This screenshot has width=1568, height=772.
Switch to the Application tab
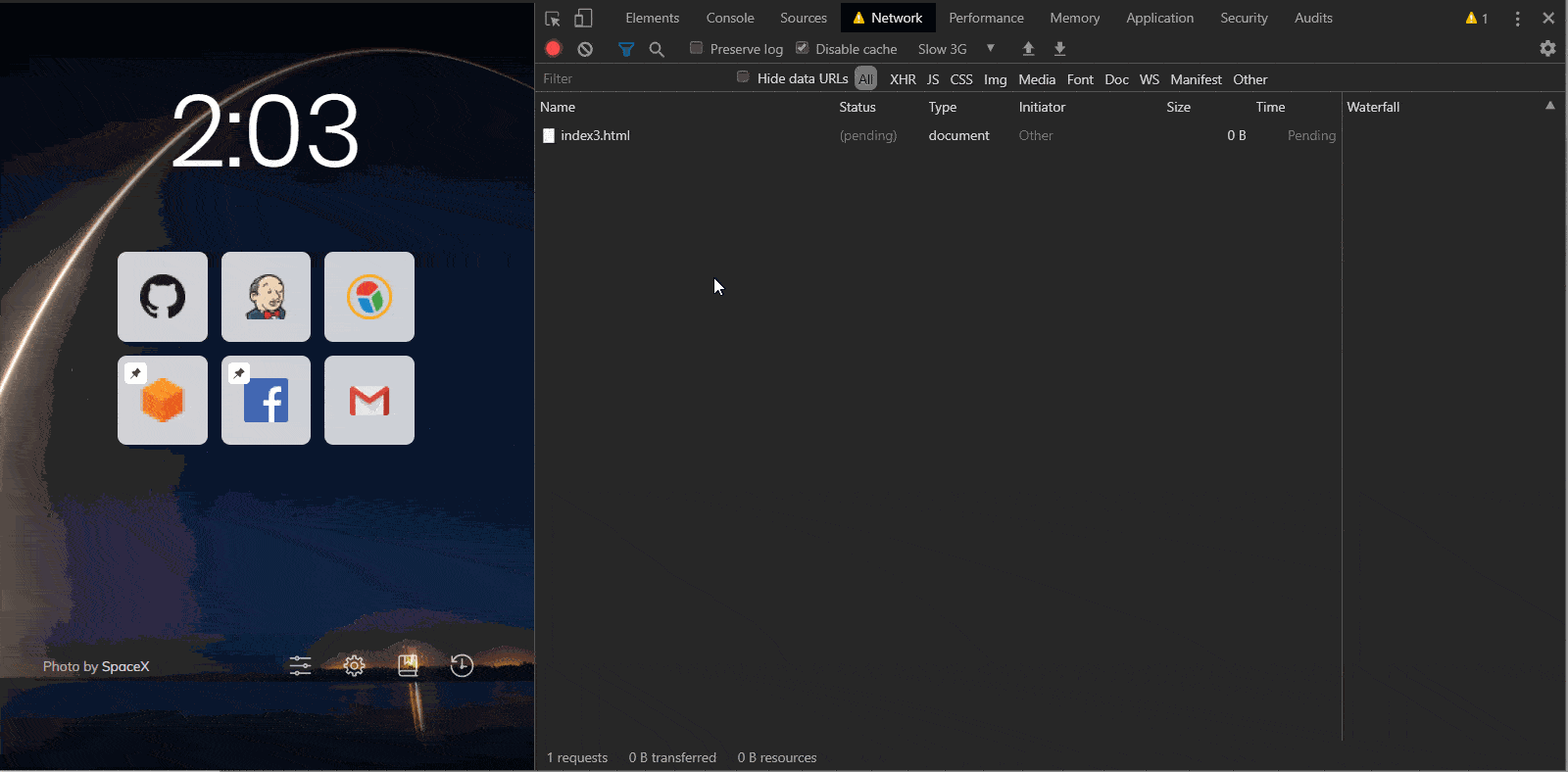click(1160, 18)
